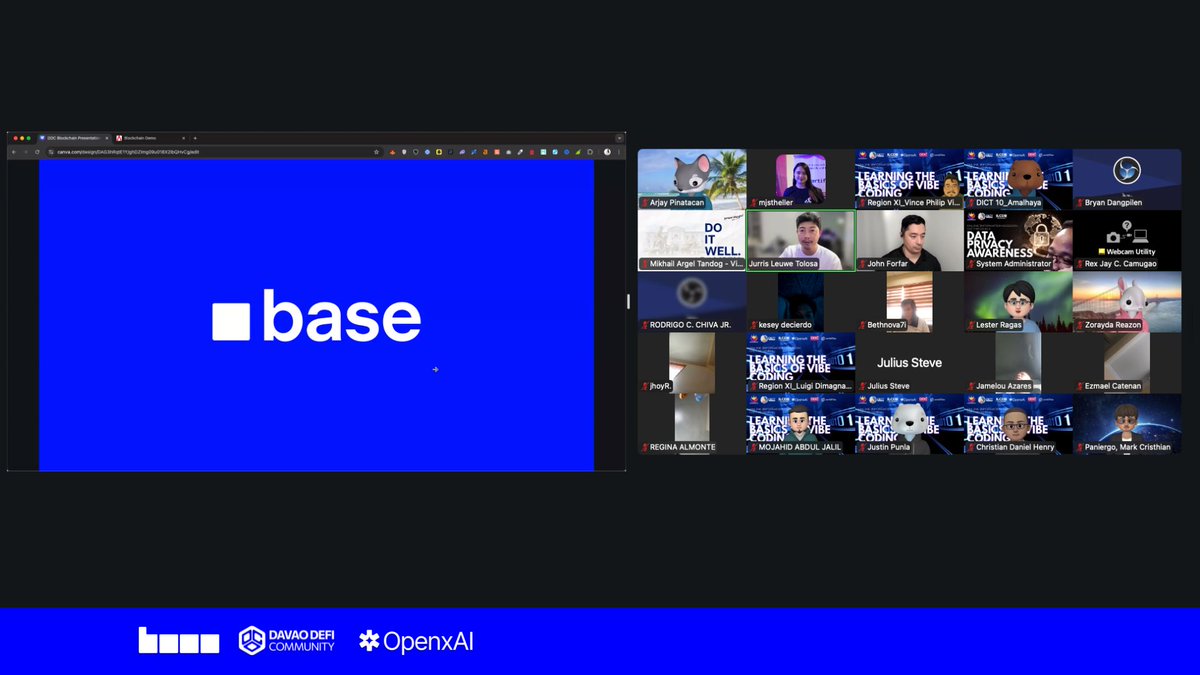The height and width of the screenshot is (675, 1200).
Task: Click RODRIGO C. CHIVA JR.'s muted mic icon
Action: 645,325
